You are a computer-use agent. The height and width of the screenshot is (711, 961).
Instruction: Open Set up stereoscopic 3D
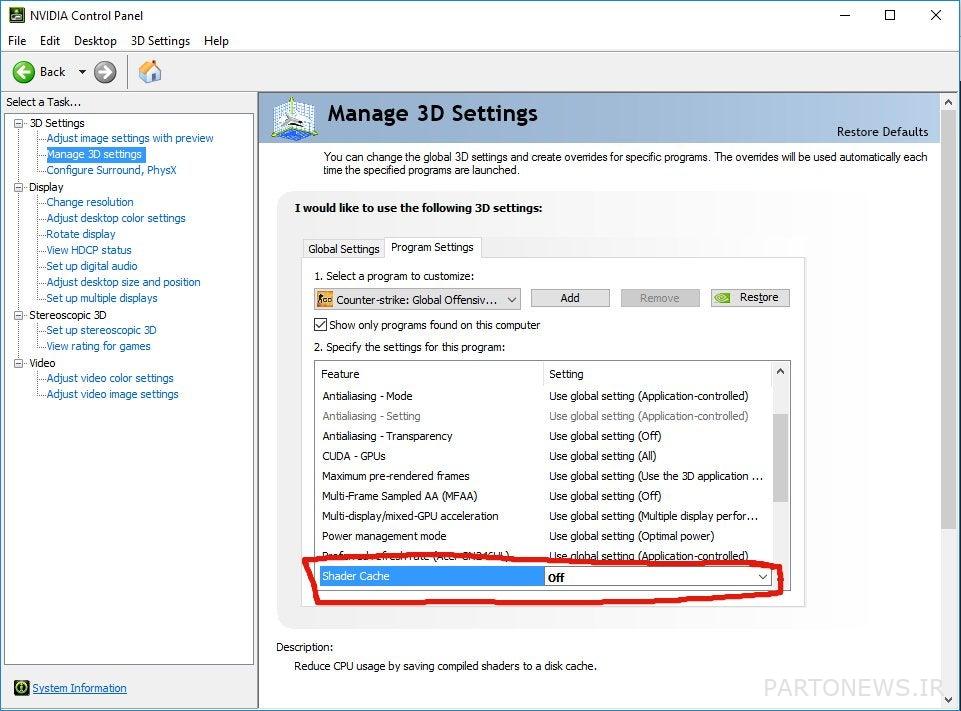tap(101, 330)
